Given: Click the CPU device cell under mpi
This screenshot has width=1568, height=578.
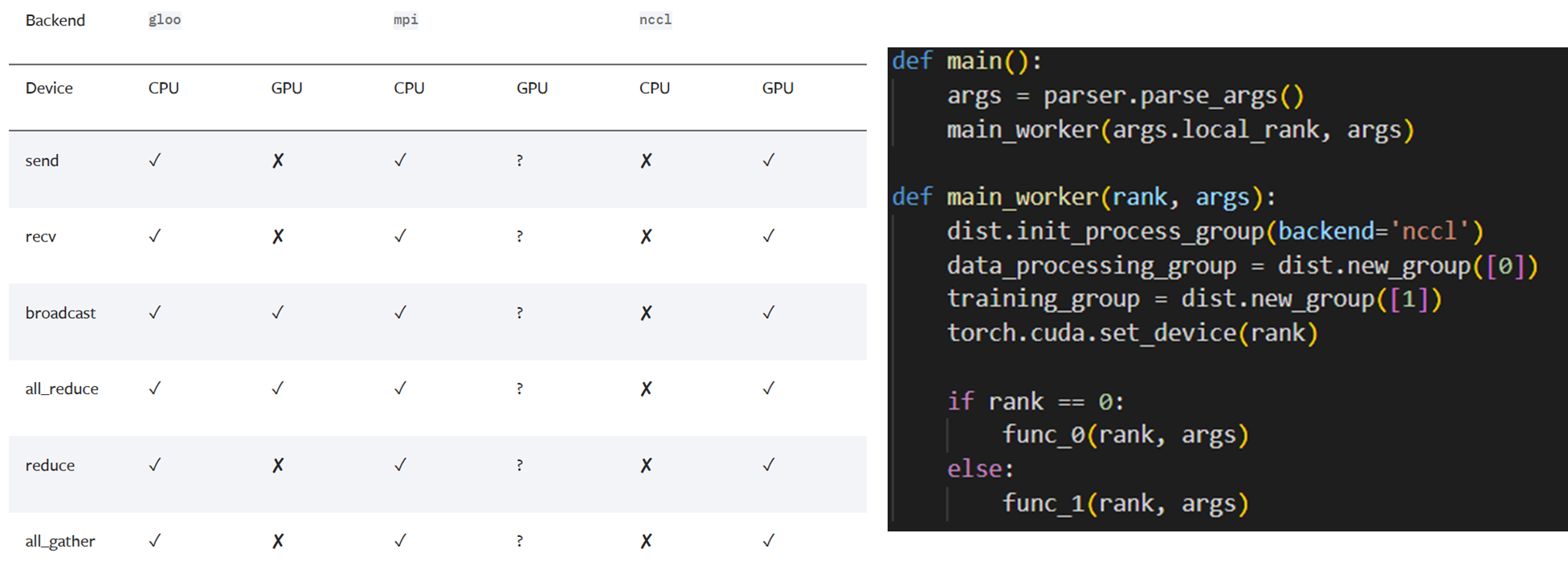Looking at the screenshot, I should [x=409, y=88].
